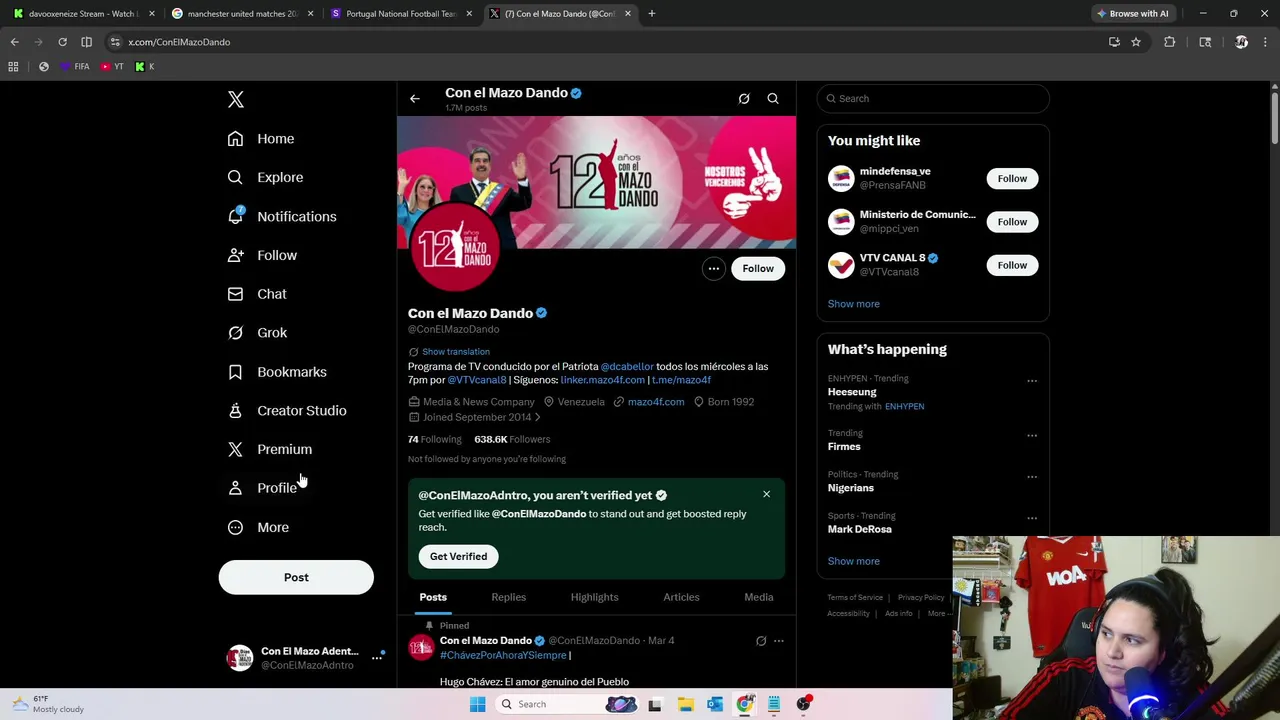
Task: Click the Search input field
Action: (933, 99)
